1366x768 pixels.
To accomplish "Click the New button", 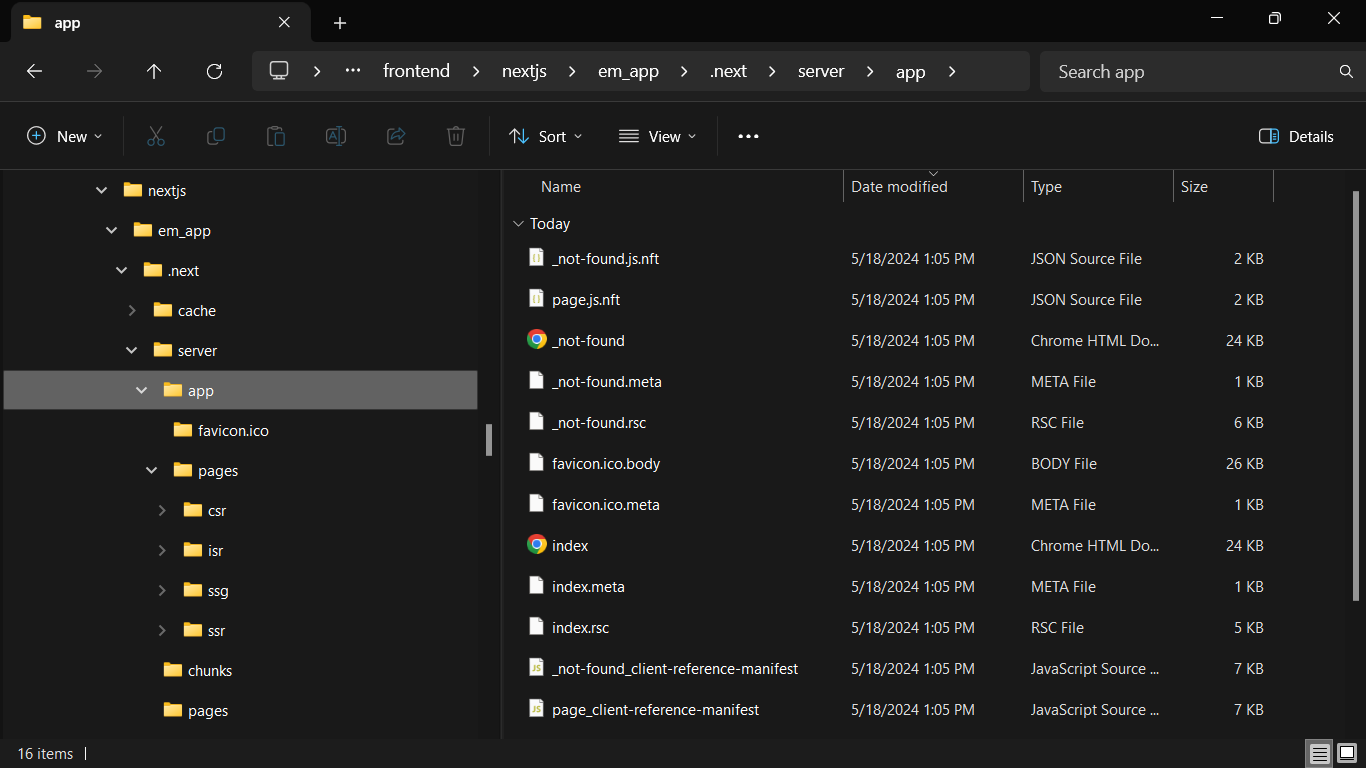I will point(64,136).
